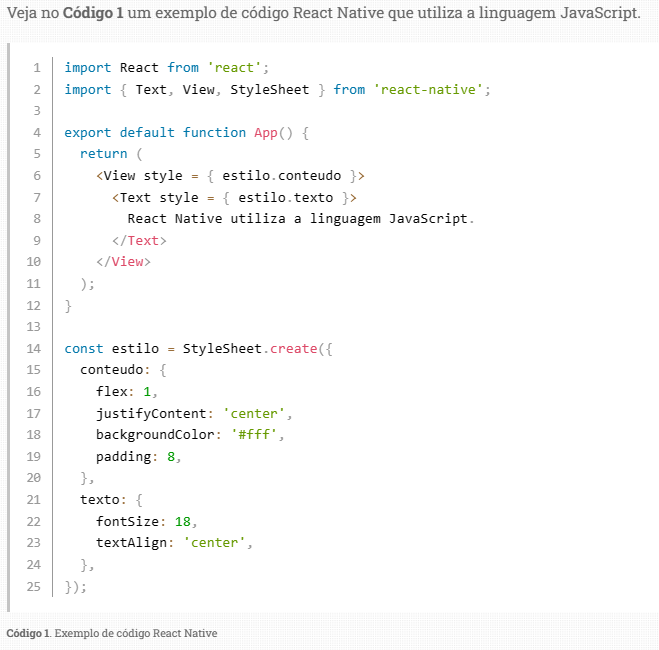The height and width of the screenshot is (650, 659).
Task: Click the closing </Text> tag
Action: tap(139, 240)
